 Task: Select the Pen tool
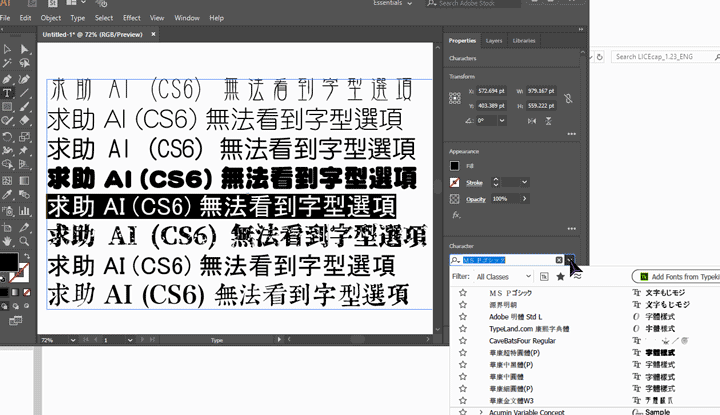(x=8, y=78)
